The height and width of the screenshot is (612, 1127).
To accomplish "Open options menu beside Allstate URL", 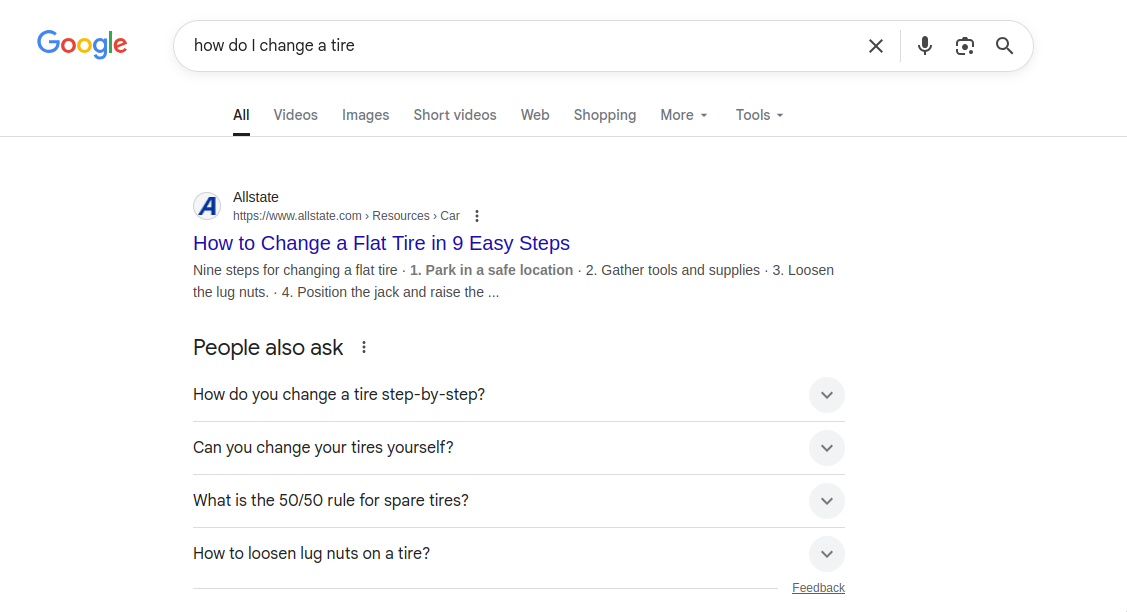I will 477,216.
